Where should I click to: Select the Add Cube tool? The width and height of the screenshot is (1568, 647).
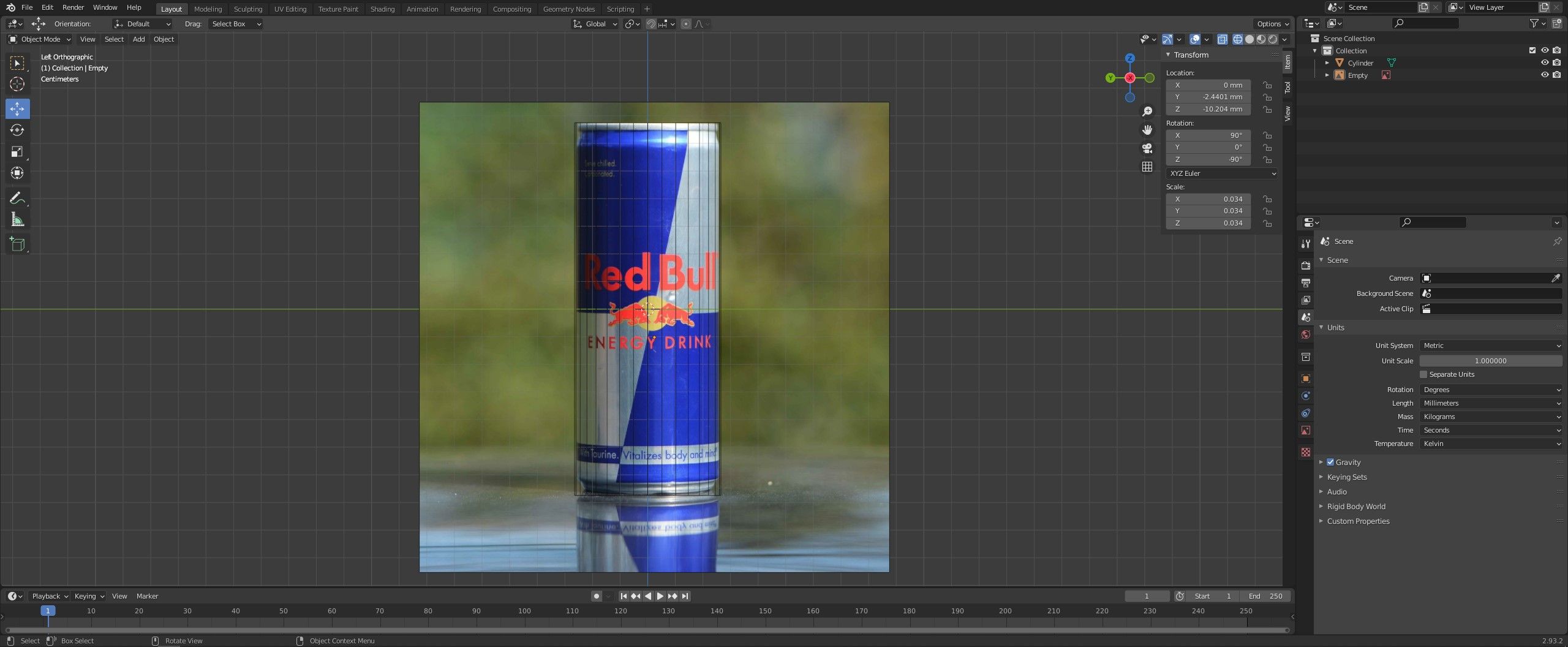[x=17, y=244]
